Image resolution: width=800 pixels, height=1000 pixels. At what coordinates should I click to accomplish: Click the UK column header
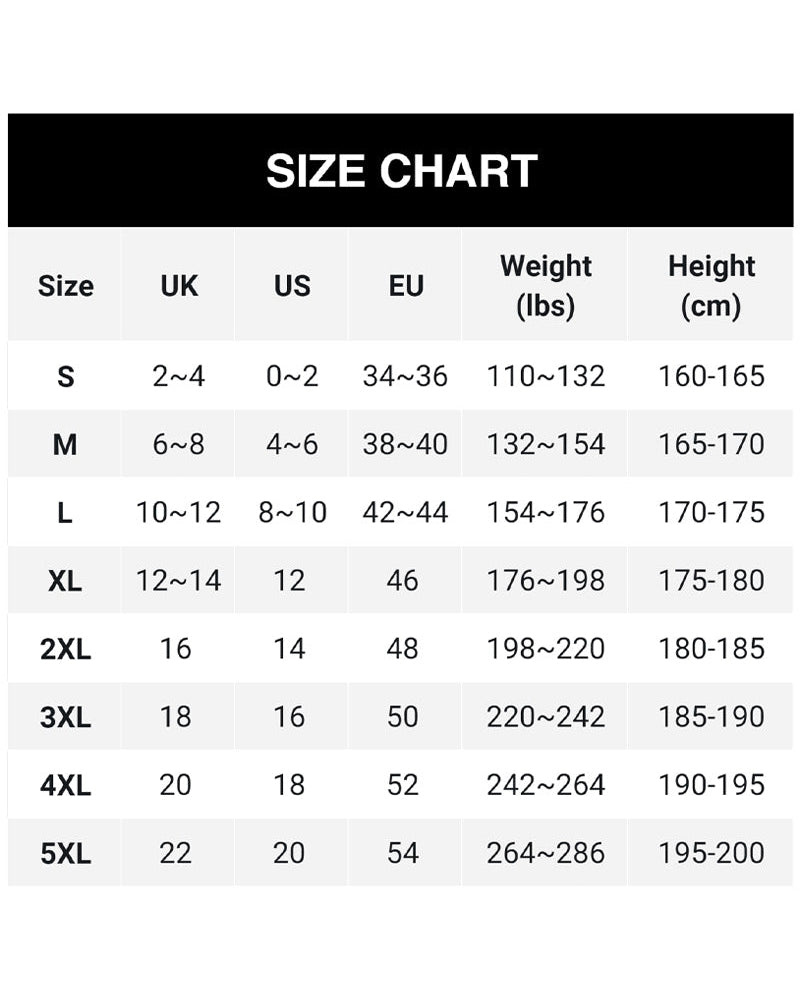179,286
